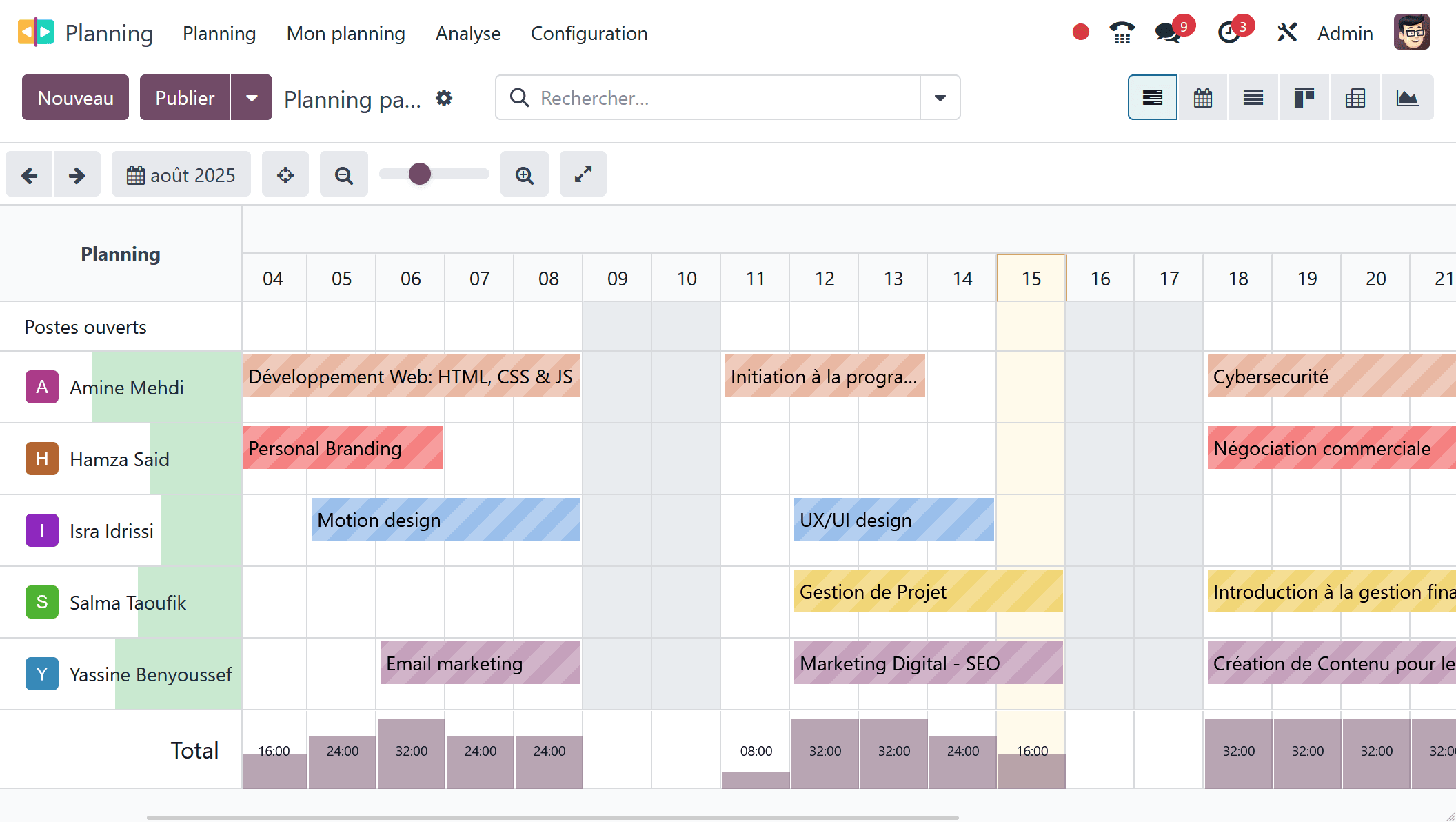This screenshot has width=1456, height=822.
Task: Open the discuss messages icon
Action: point(1169,32)
